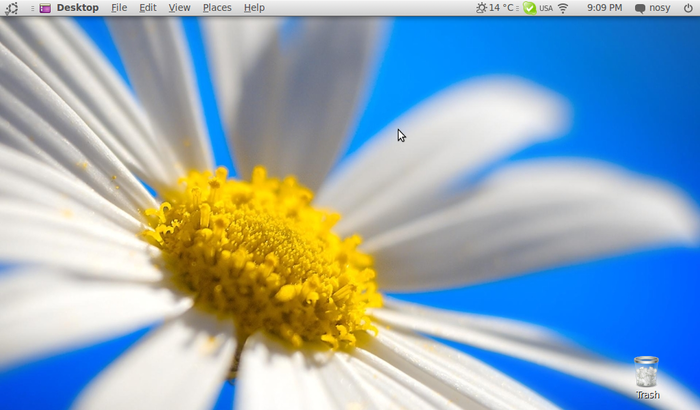
Task: Select the Trash icon on desktop
Action: 646,372
